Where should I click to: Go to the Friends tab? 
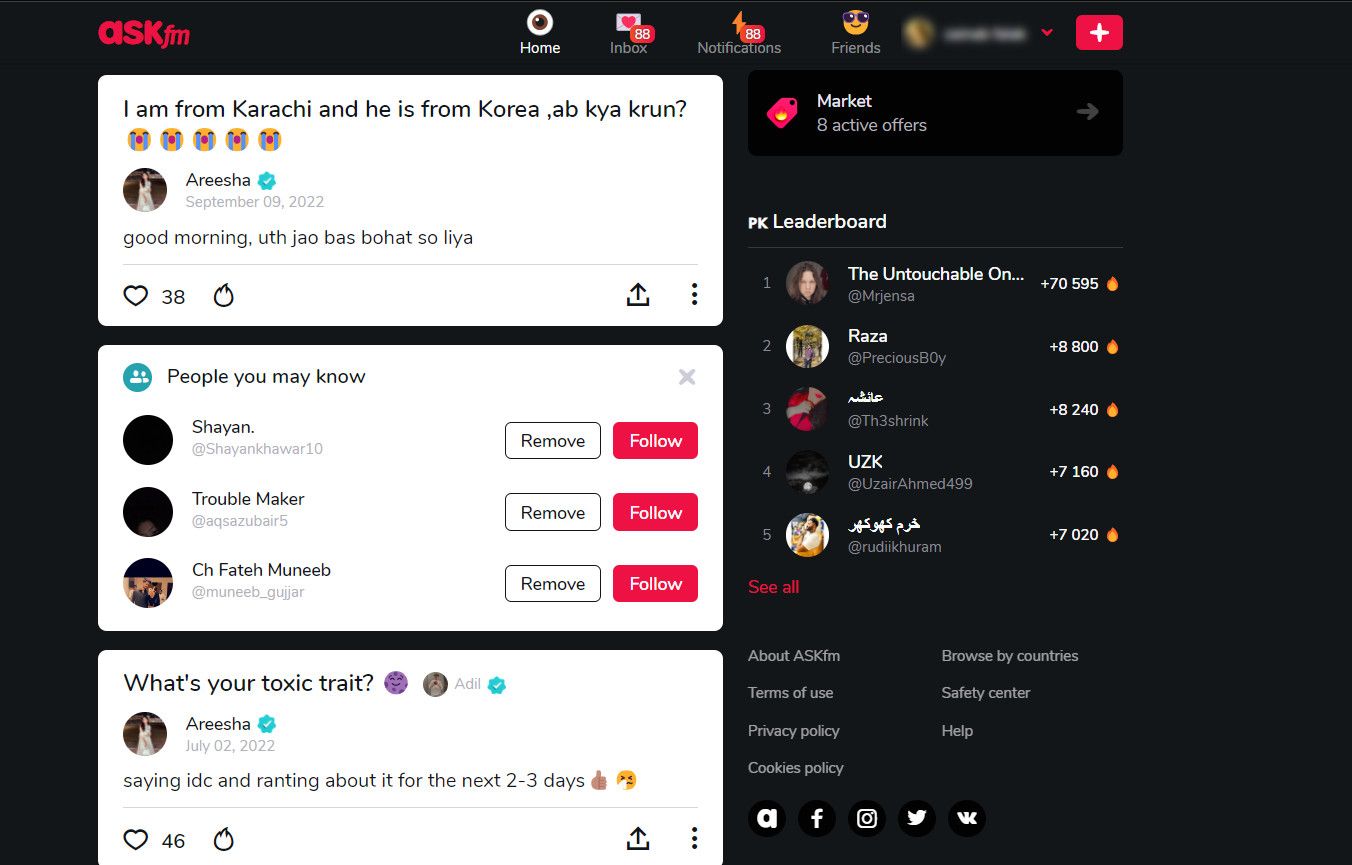856,33
